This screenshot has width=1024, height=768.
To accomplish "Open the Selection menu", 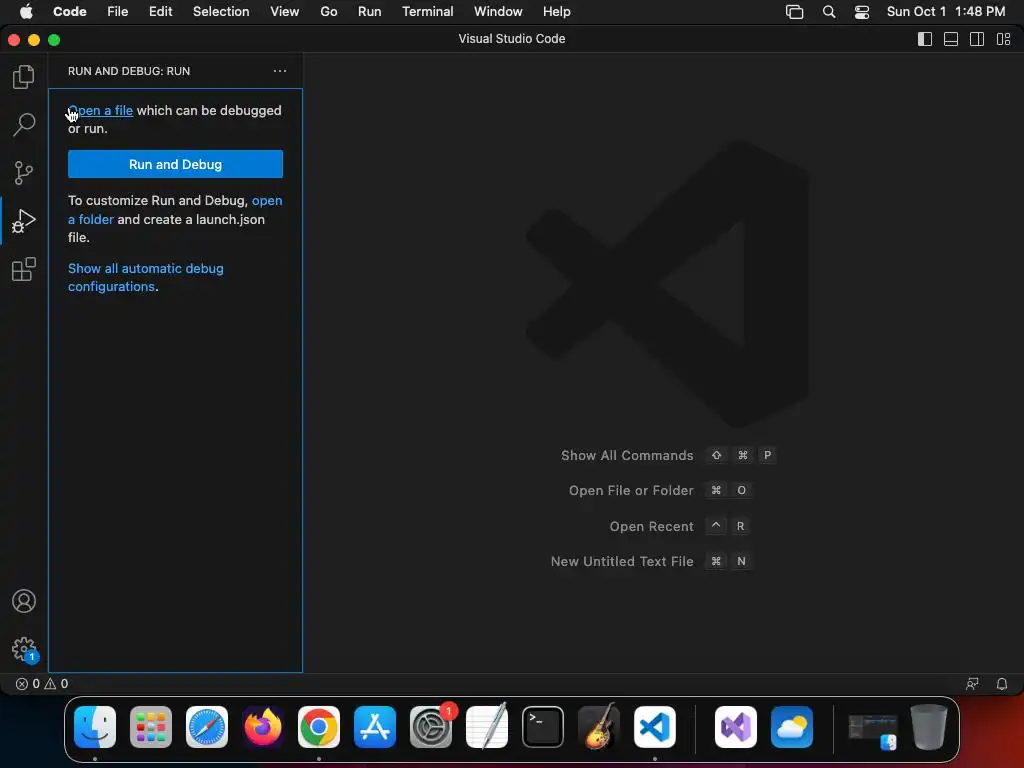I will tap(221, 12).
